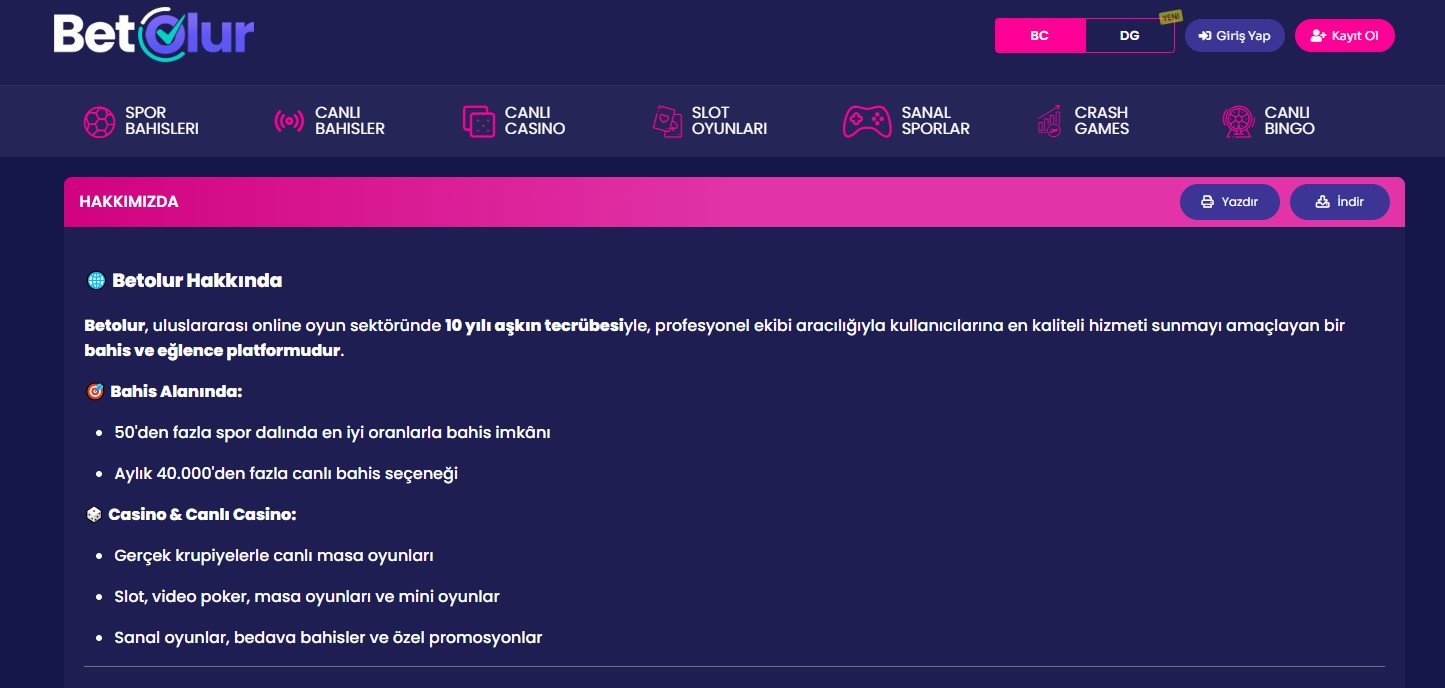Click the live broadcast icon for Canlı Bahisler

click(289, 121)
